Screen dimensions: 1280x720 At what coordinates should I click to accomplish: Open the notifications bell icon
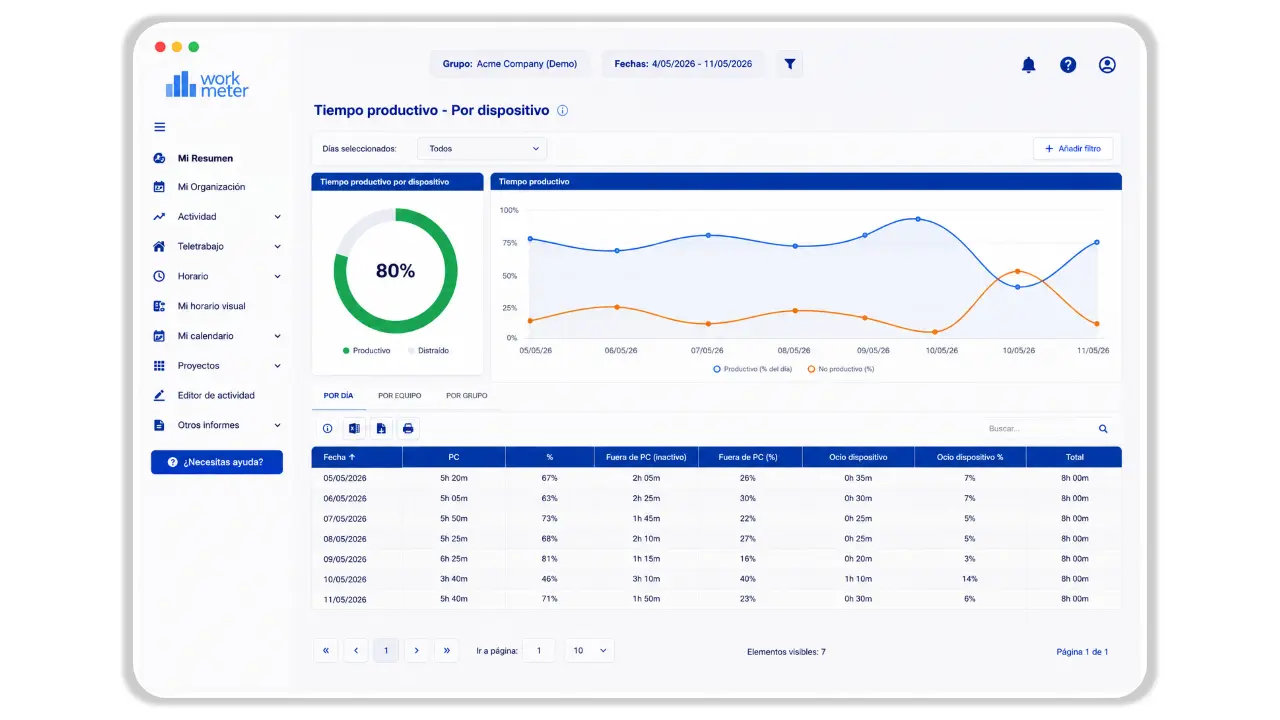(x=1028, y=65)
